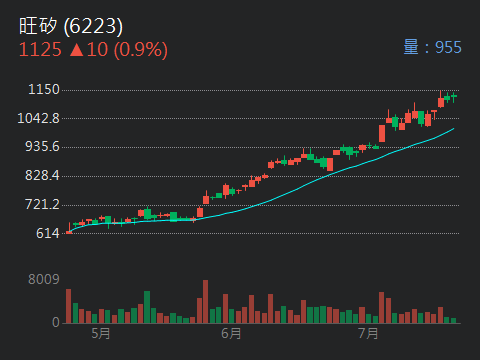Viewport: 480px width, 360px height.
Task: Click the 721.2 price axis label
Action: (42, 204)
